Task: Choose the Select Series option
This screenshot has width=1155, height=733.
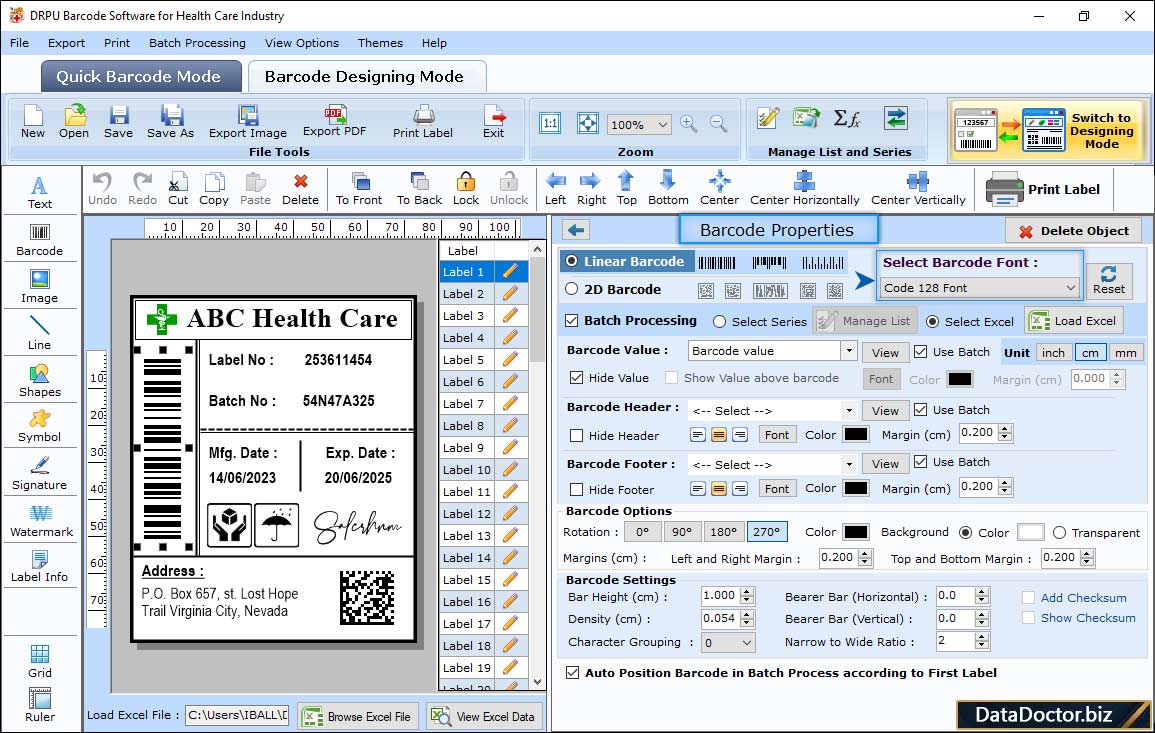Action: [x=720, y=322]
